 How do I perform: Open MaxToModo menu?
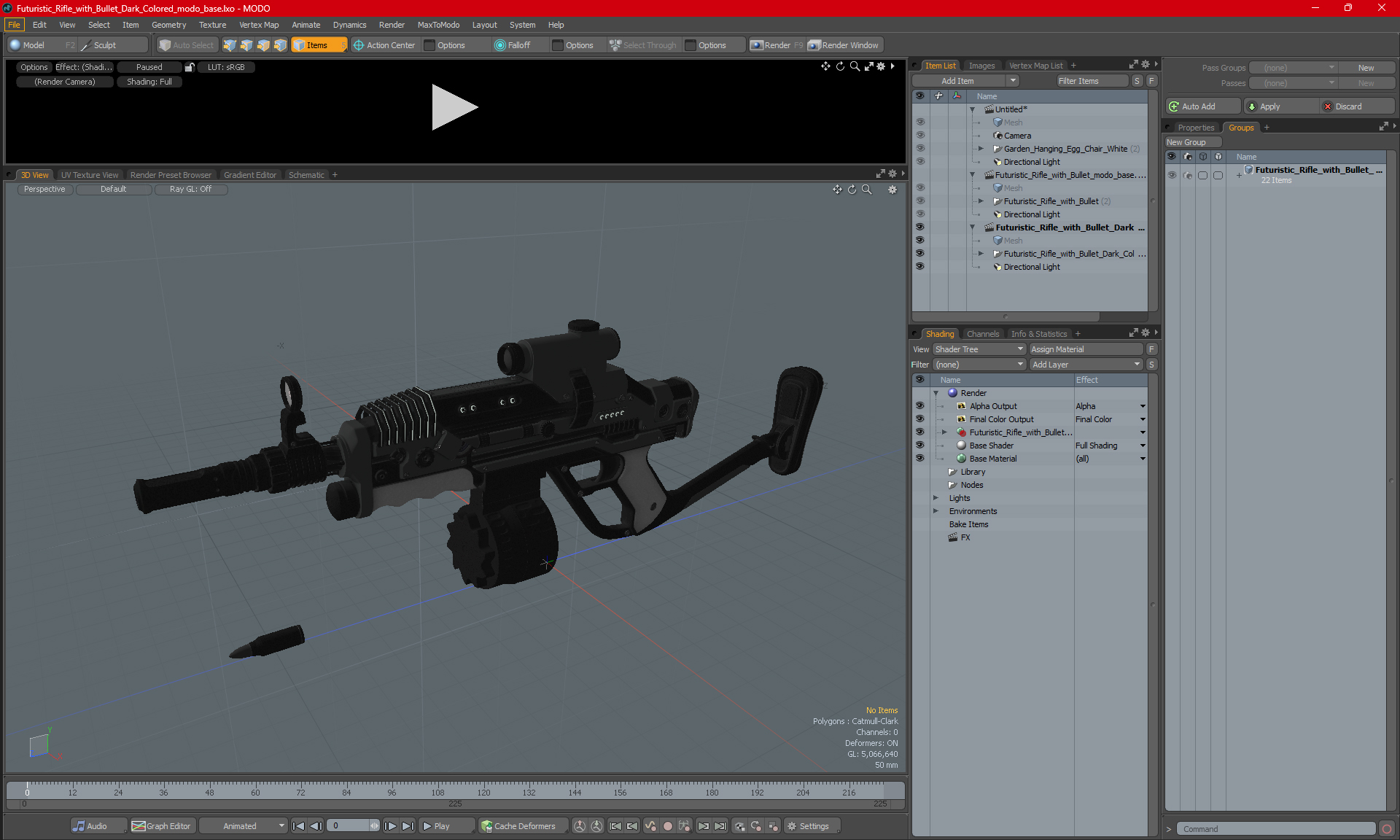(438, 25)
